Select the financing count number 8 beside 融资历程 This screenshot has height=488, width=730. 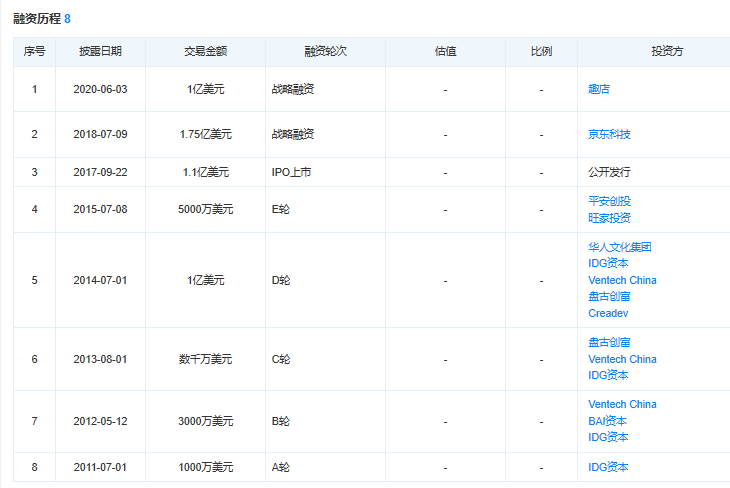tap(68, 19)
